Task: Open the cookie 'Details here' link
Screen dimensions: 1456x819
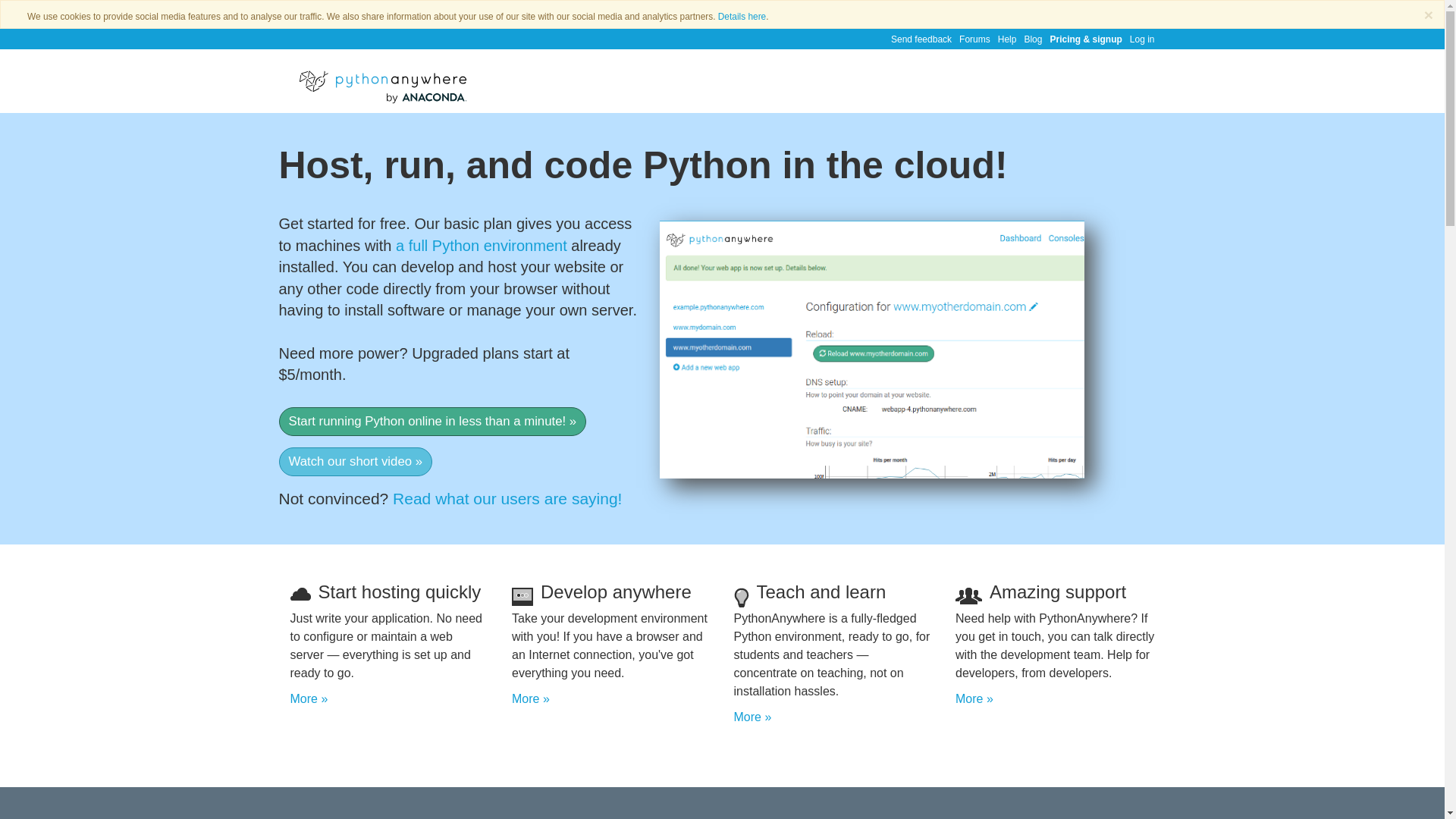Action: [x=742, y=17]
